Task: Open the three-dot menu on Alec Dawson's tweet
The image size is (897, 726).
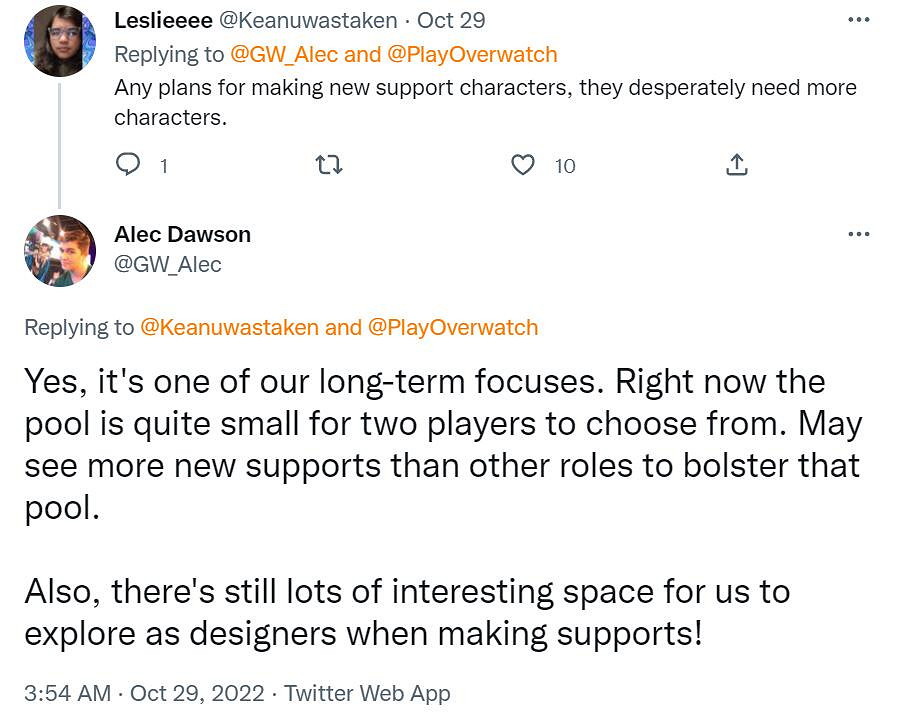Action: [x=858, y=234]
